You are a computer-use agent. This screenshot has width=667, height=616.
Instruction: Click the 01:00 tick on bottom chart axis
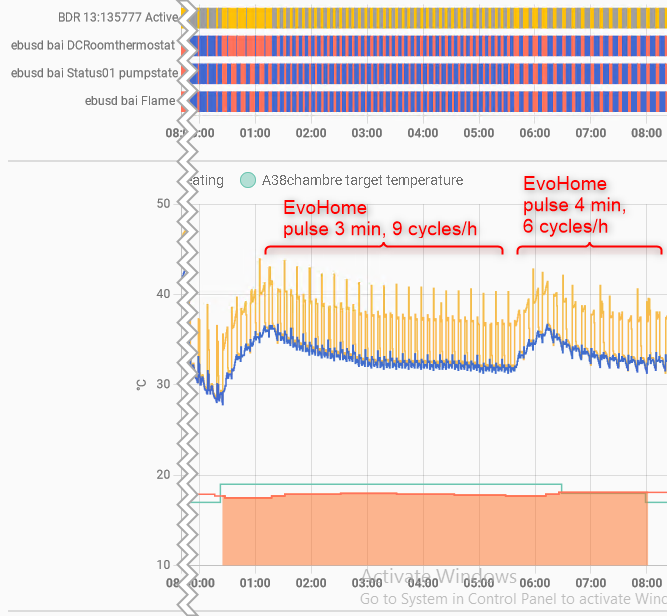click(255, 582)
